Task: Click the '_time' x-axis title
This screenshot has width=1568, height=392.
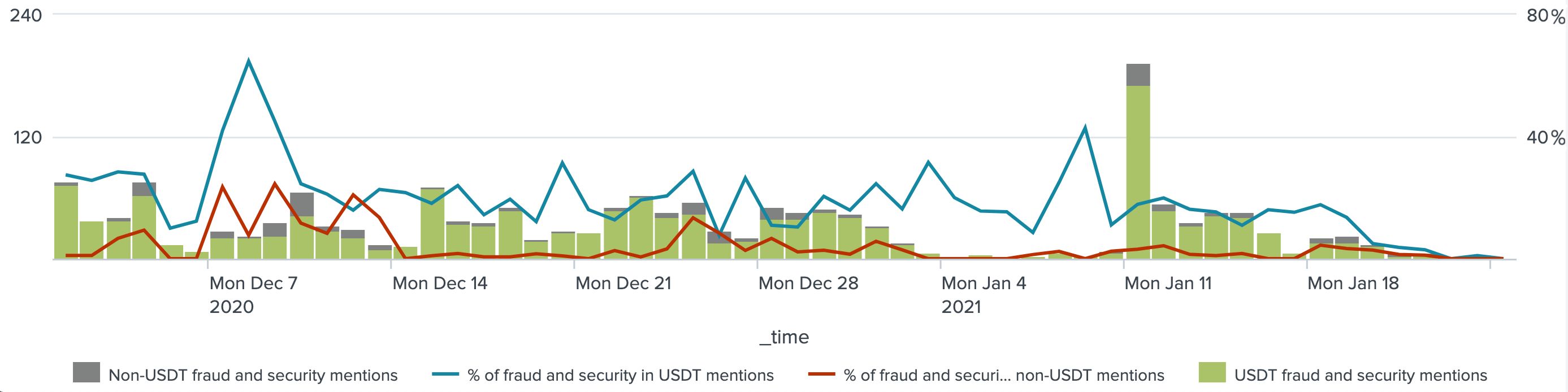Action: pos(784,337)
